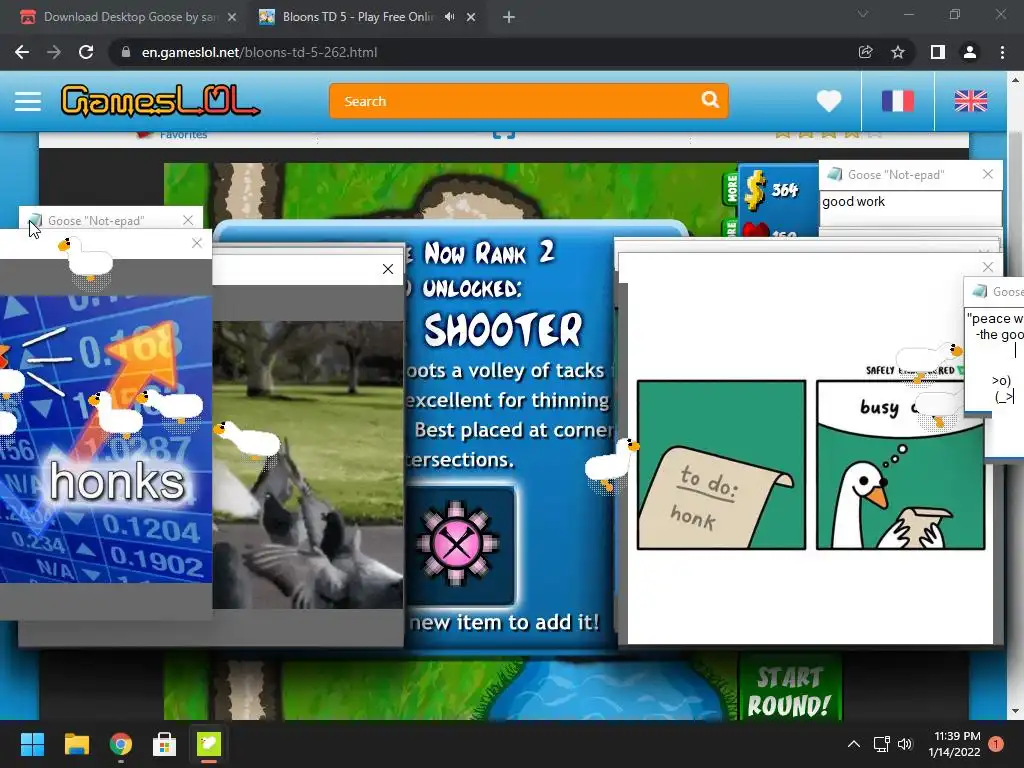Open the Chrome profile menu
The image size is (1024, 768).
970,52
